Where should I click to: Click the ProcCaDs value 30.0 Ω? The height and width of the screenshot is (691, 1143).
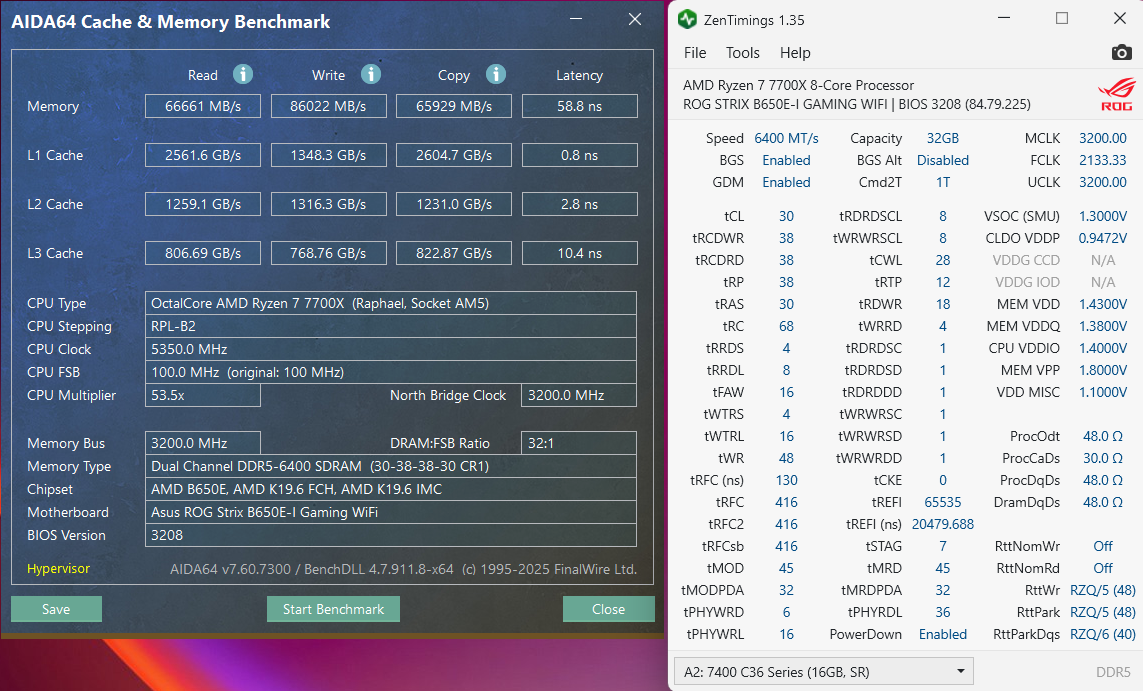[x=1102, y=458]
